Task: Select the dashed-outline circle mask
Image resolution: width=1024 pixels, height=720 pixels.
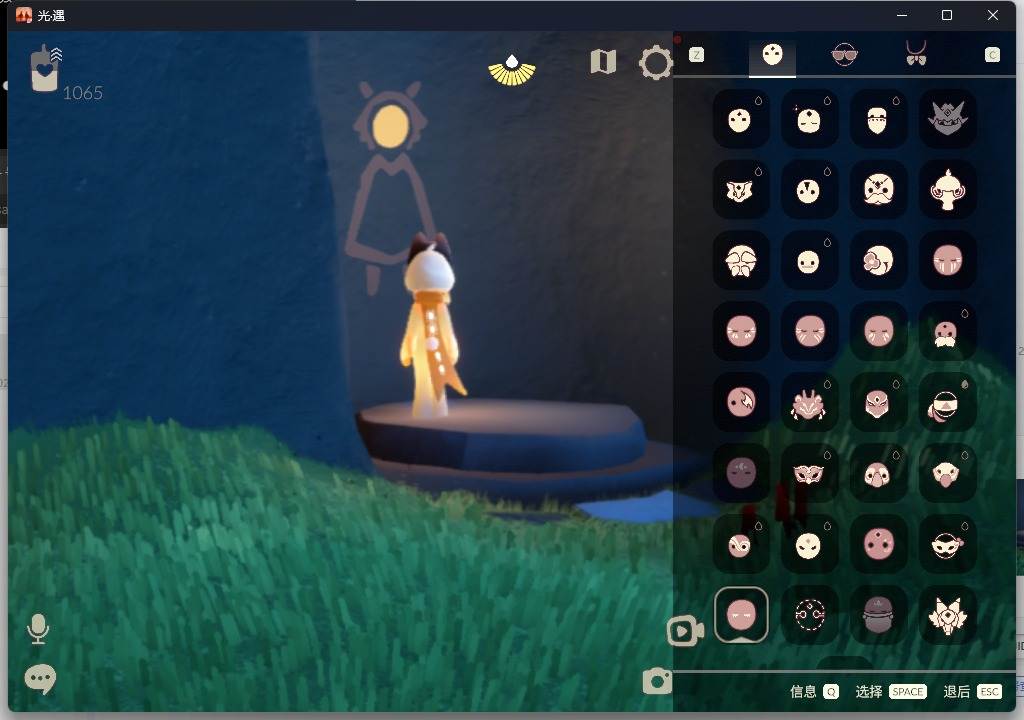Action: tap(809, 614)
